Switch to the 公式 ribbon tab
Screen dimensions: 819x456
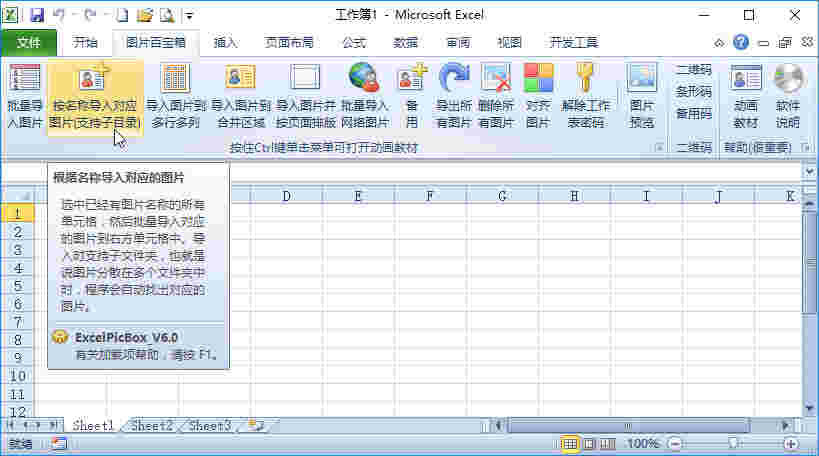coord(354,42)
